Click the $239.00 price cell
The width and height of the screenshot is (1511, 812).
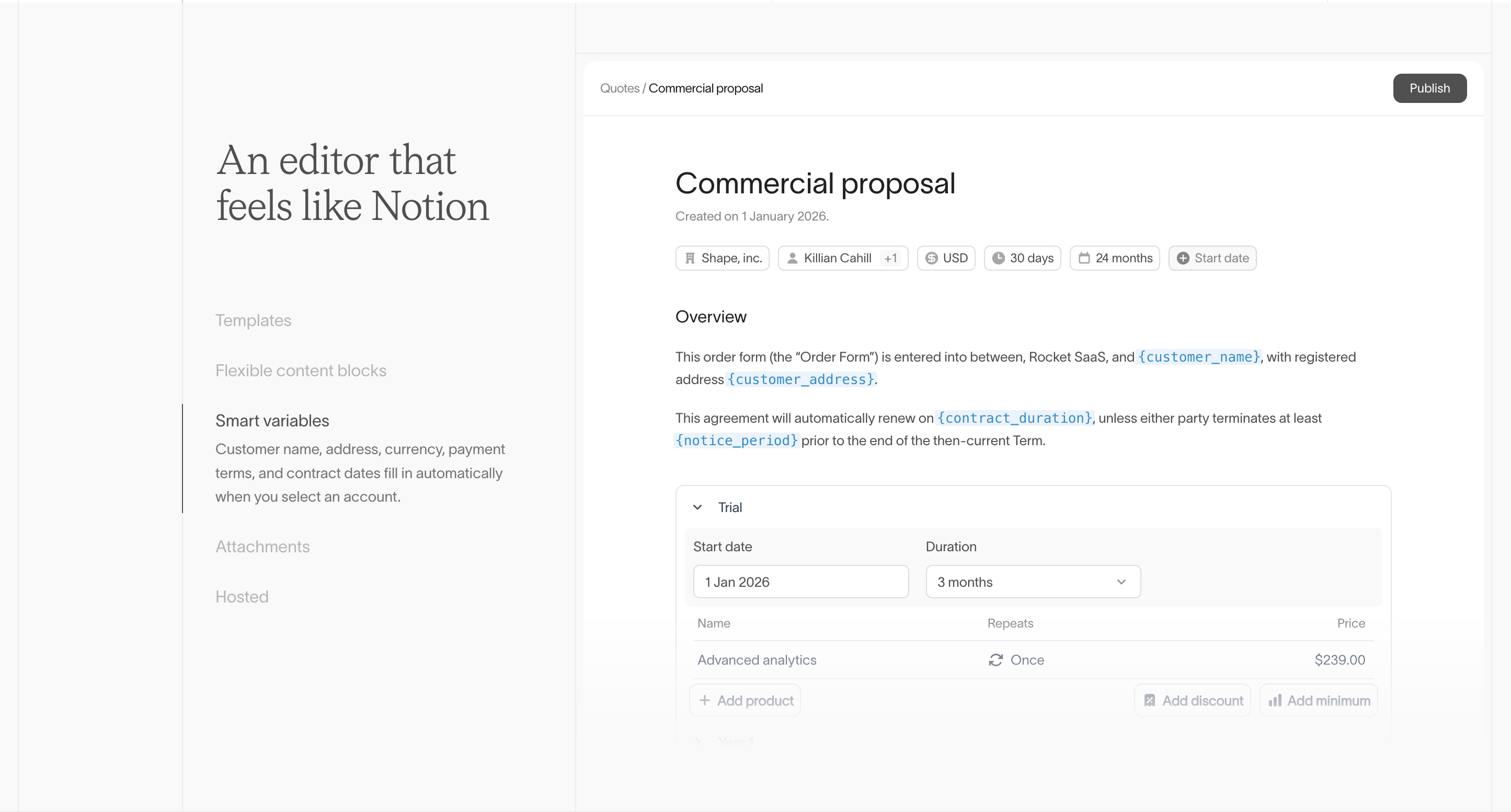1340,660
